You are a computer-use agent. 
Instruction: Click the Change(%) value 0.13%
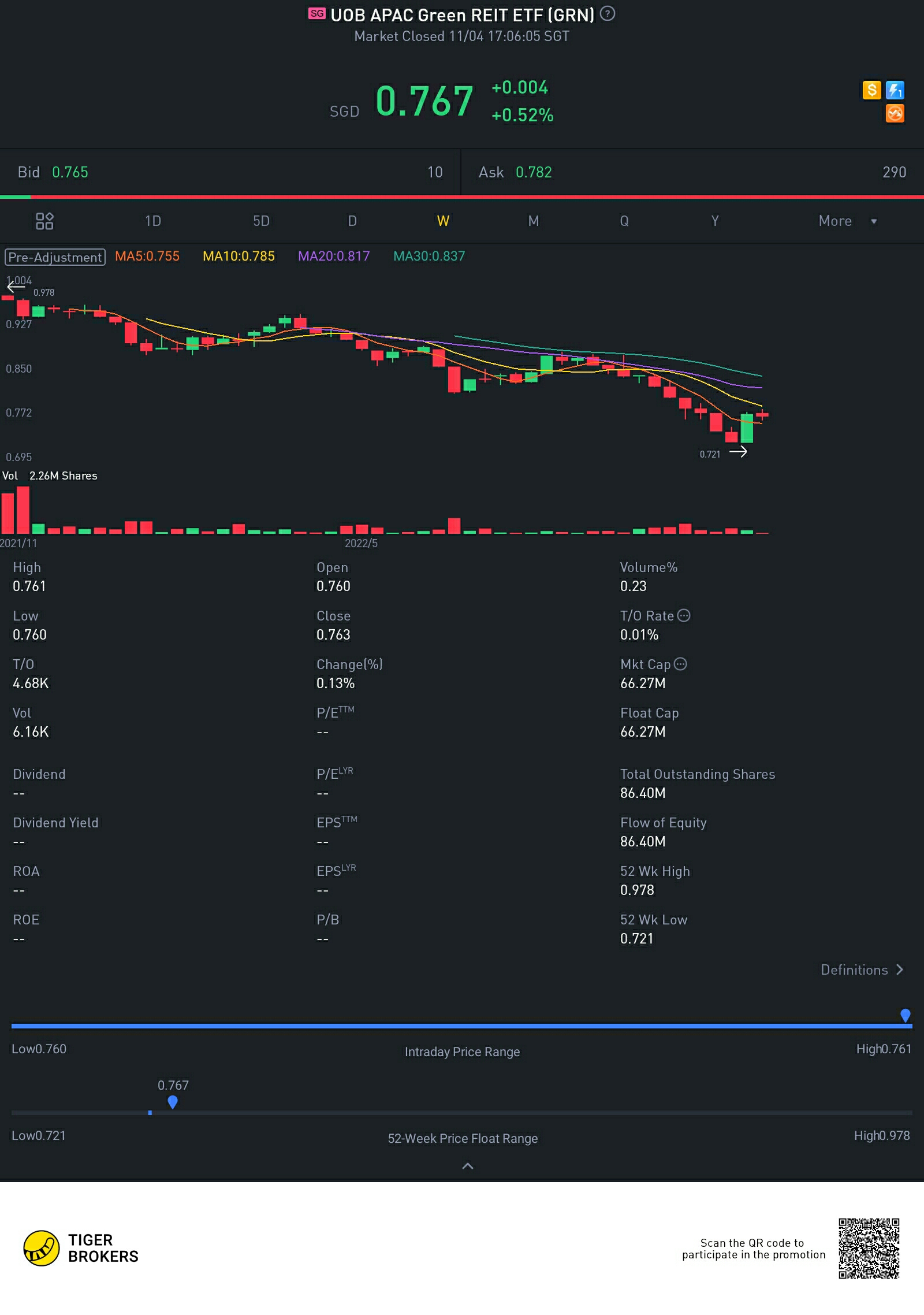[335, 683]
